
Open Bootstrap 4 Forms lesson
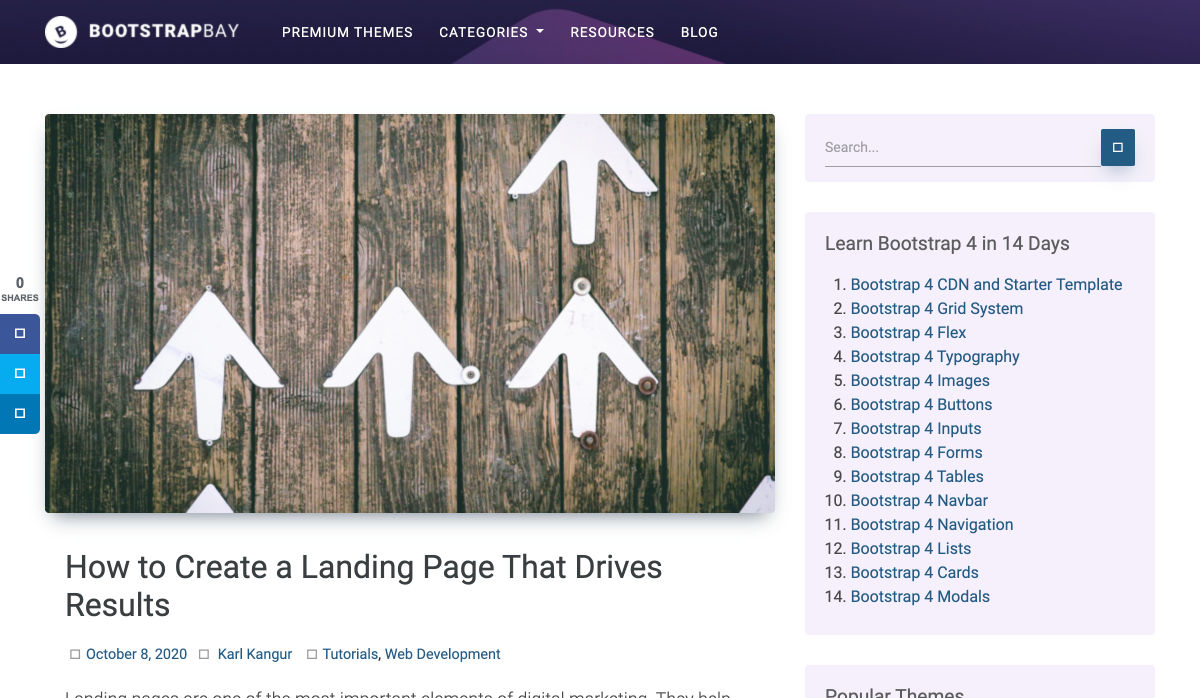pos(917,453)
